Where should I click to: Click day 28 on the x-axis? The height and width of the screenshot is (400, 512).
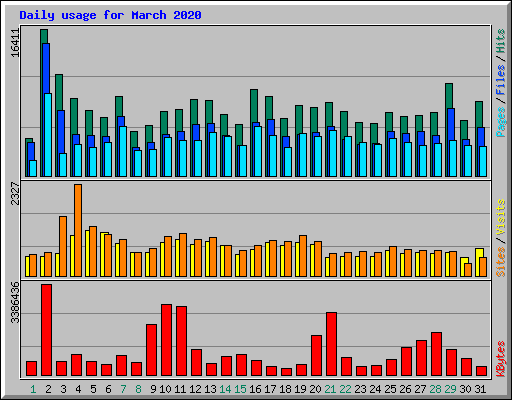pyautogui.click(x=435, y=389)
